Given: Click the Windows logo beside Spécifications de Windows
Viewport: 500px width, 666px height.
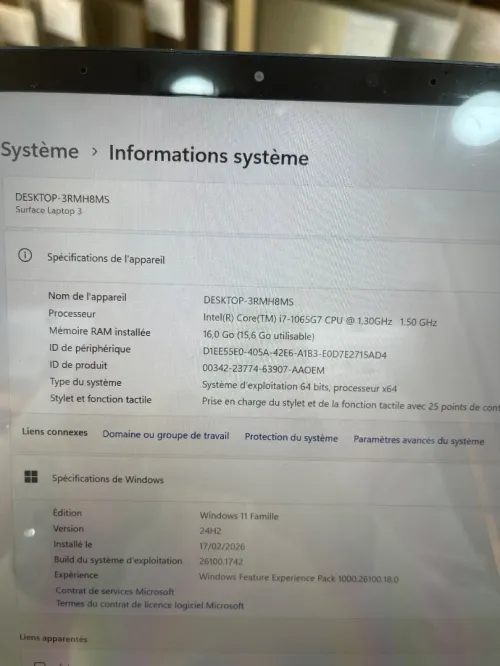Looking at the screenshot, I should [31, 477].
